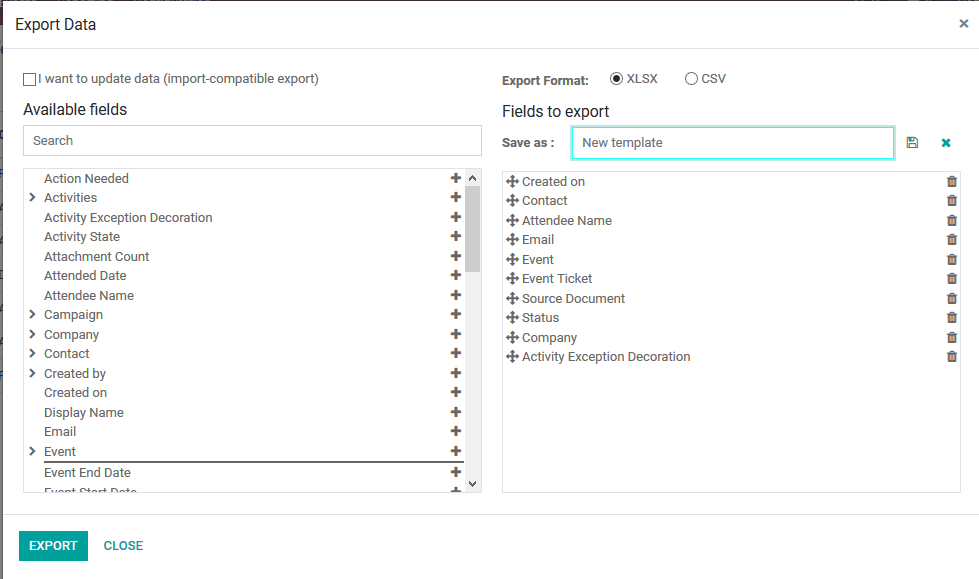
Task: Delete Activity Exception Decoration from export list
Action: pyautogui.click(x=952, y=357)
